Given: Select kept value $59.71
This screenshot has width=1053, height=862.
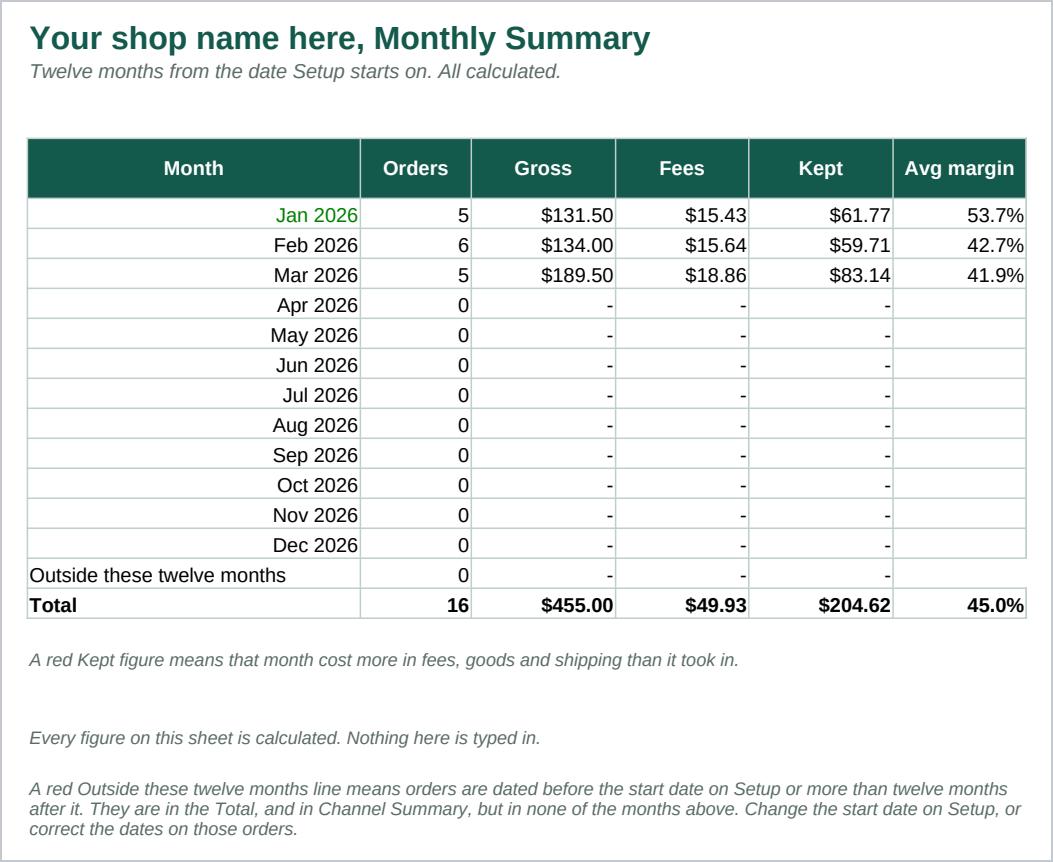Looking at the screenshot, I should 821,245.
